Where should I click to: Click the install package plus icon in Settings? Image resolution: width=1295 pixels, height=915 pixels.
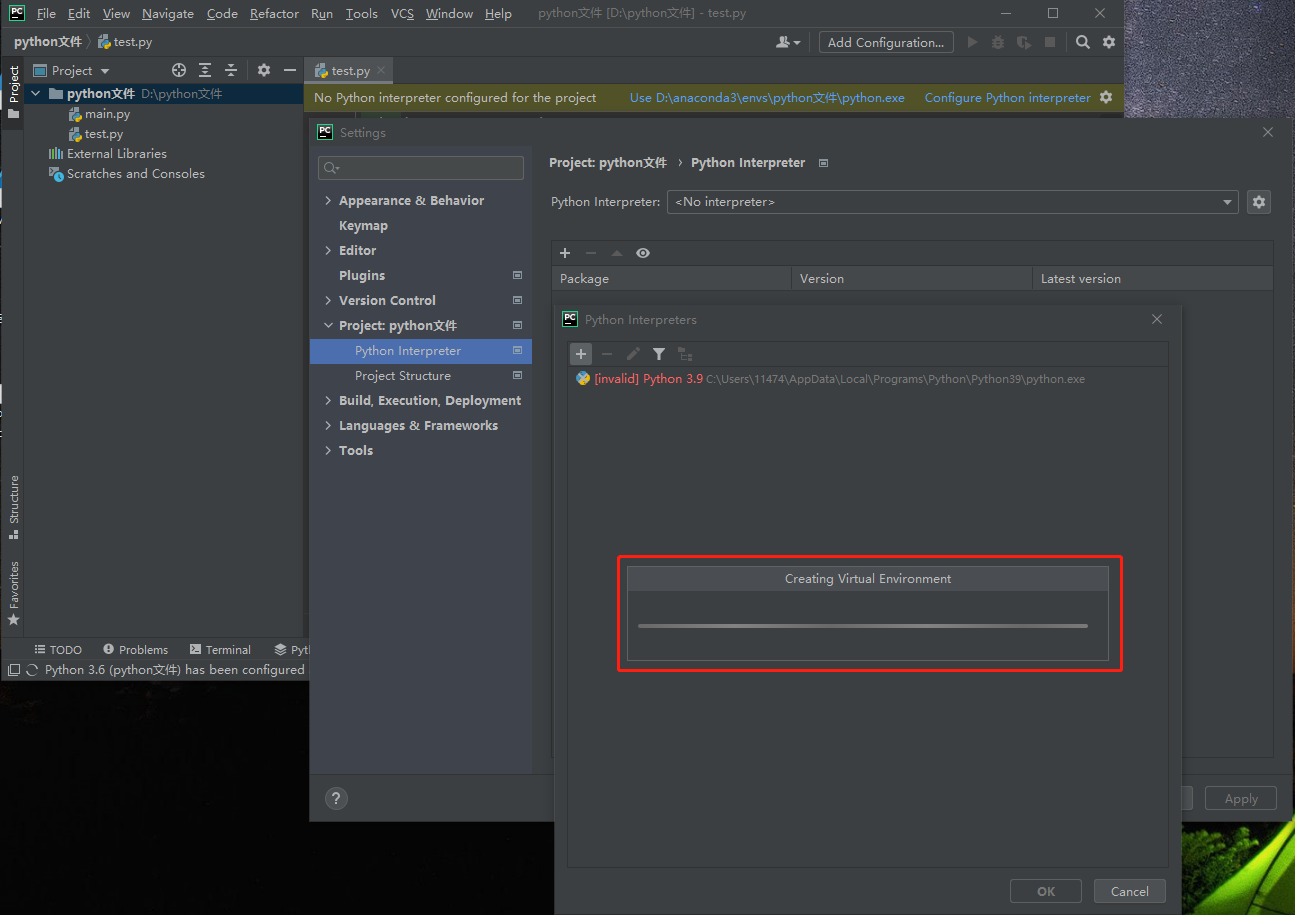pos(565,253)
